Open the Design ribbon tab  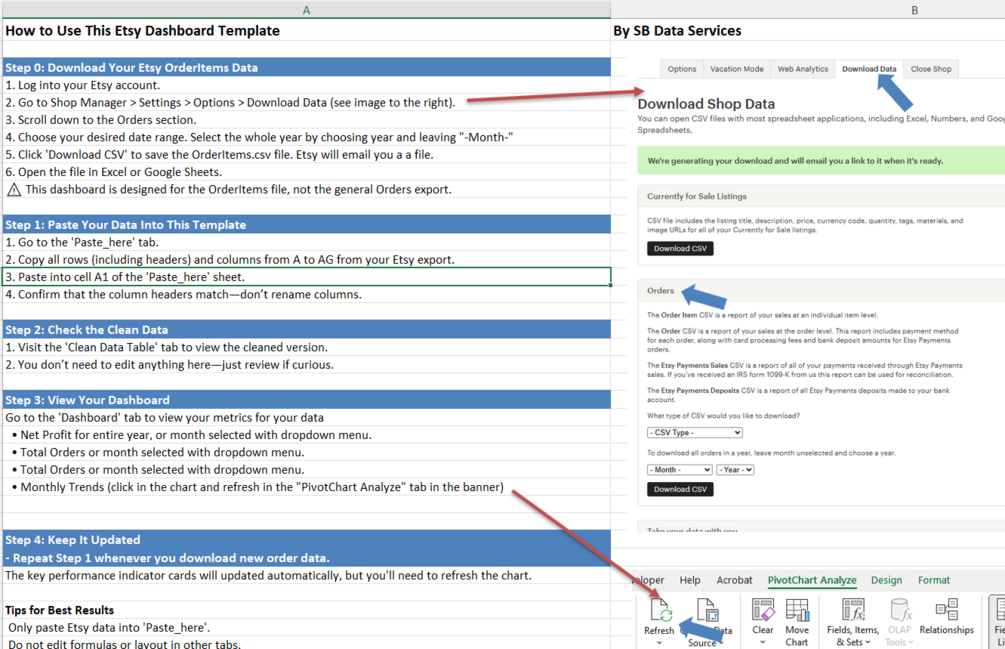886,580
